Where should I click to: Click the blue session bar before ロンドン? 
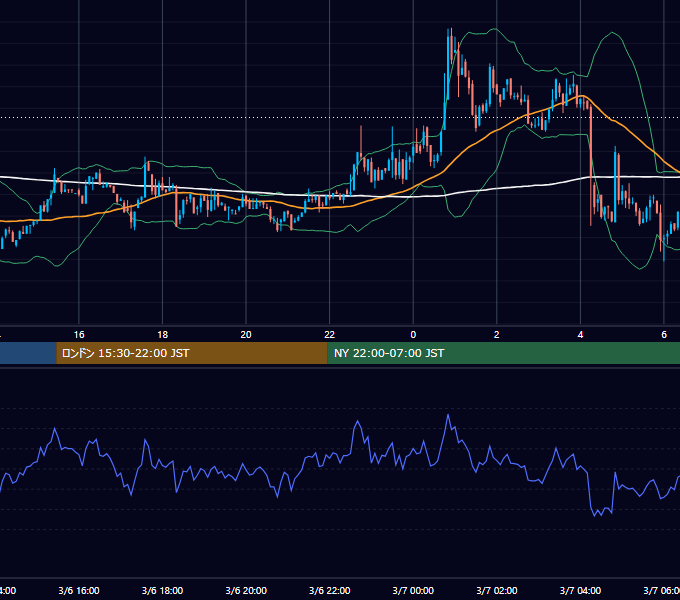[x=28, y=353]
